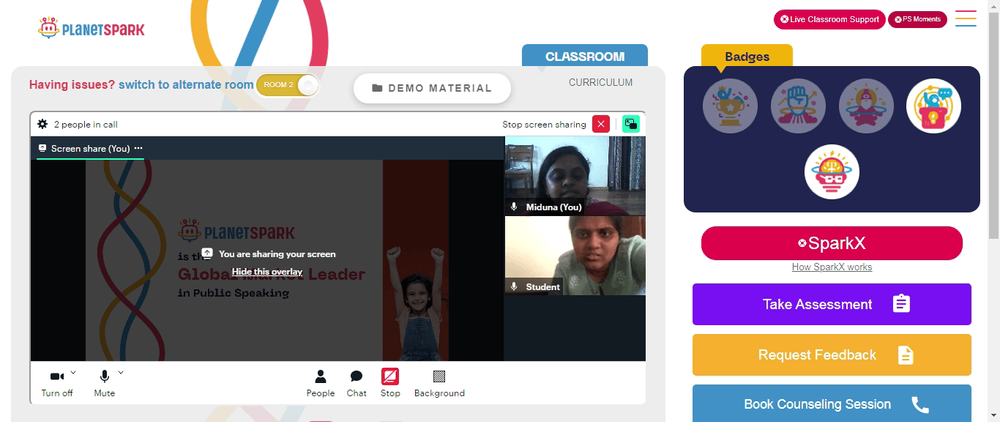Screen dimensions: 1000x422
Task: Mute the microphone
Action: (105, 383)
